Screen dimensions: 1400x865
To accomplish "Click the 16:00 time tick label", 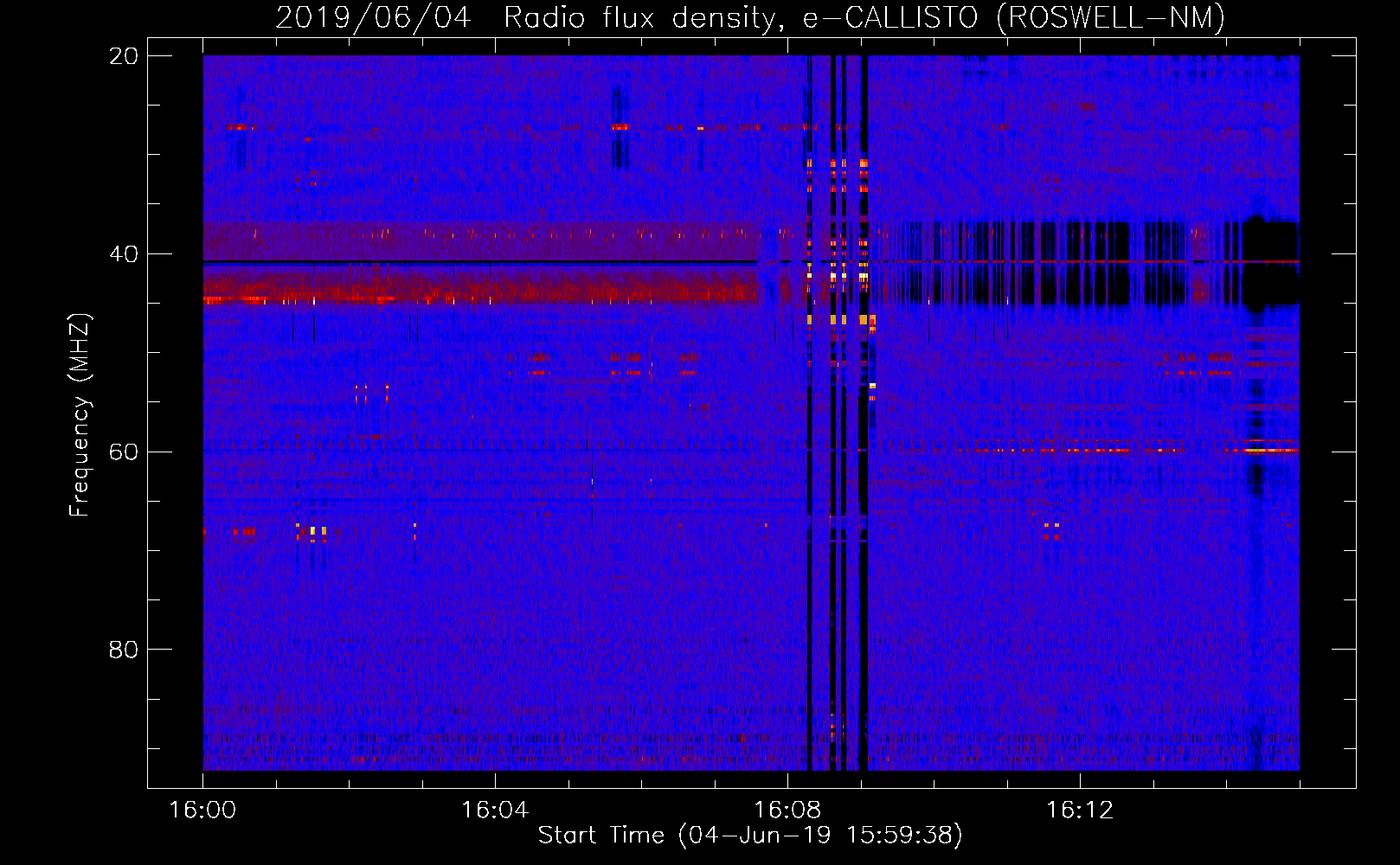I will (x=202, y=811).
